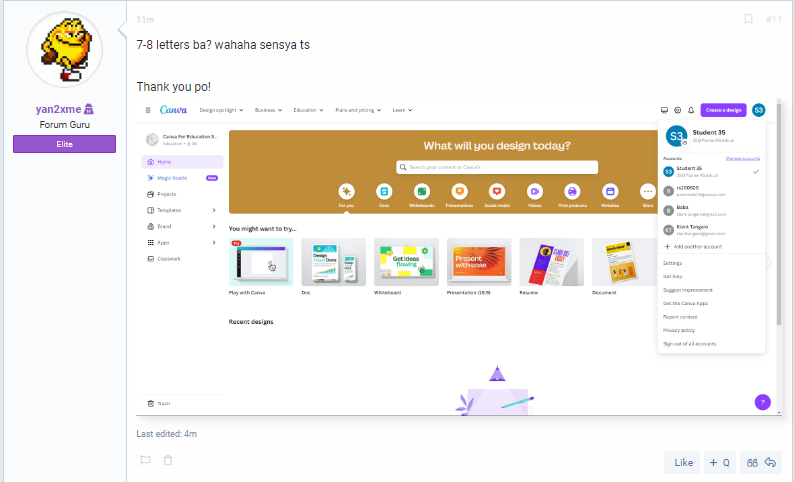This screenshot has height=482, width=794.
Task: Open Classwork in the sidebar
Action: 182,259
